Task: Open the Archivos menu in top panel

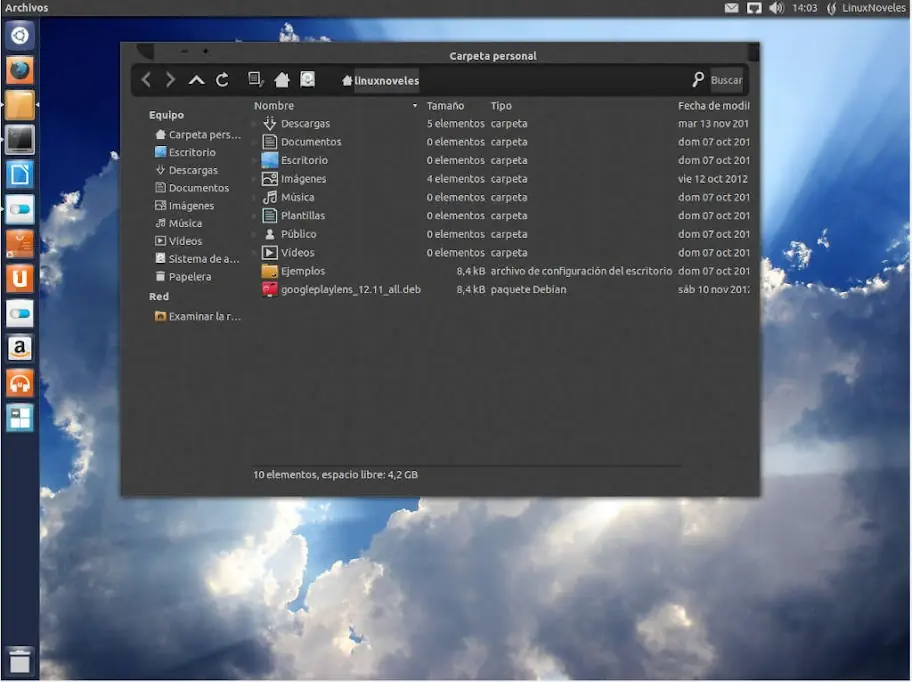Action: click(x=26, y=8)
